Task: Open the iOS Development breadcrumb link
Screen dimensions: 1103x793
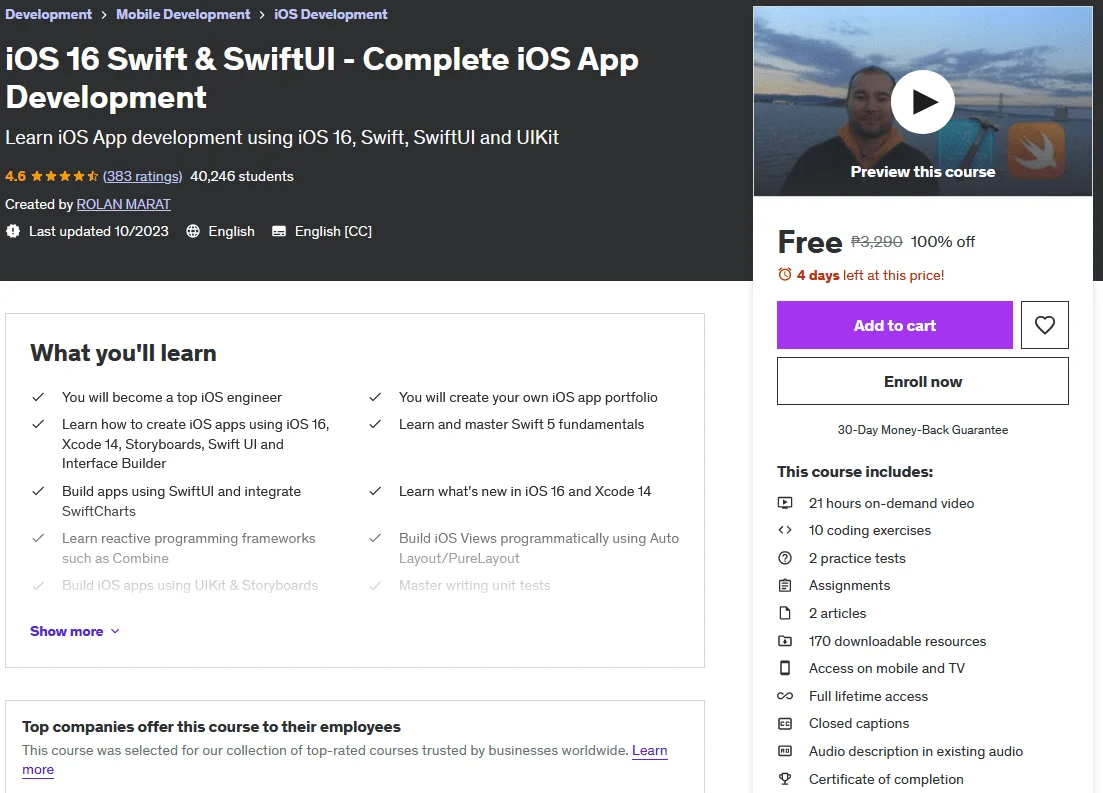Action: tap(331, 14)
